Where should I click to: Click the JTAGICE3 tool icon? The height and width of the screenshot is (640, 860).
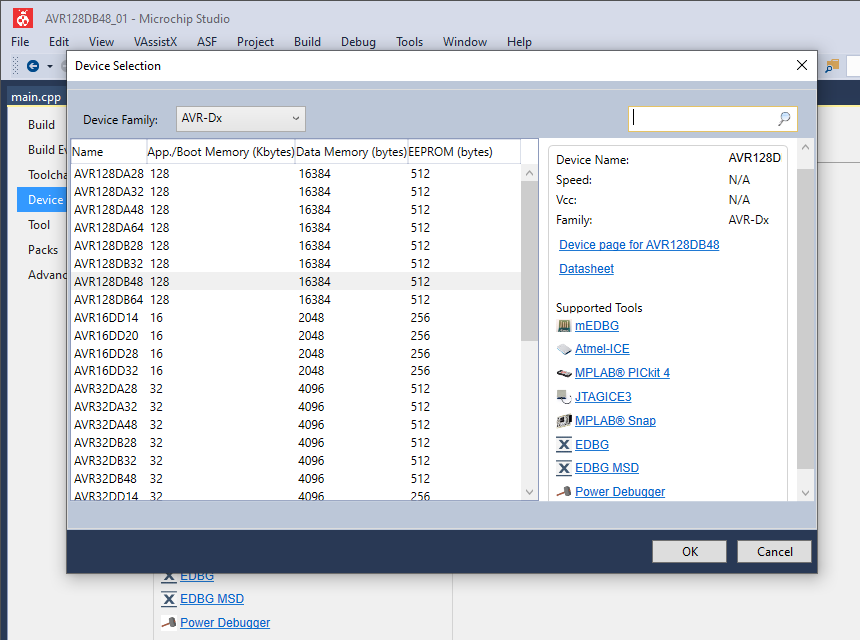coord(564,397)
